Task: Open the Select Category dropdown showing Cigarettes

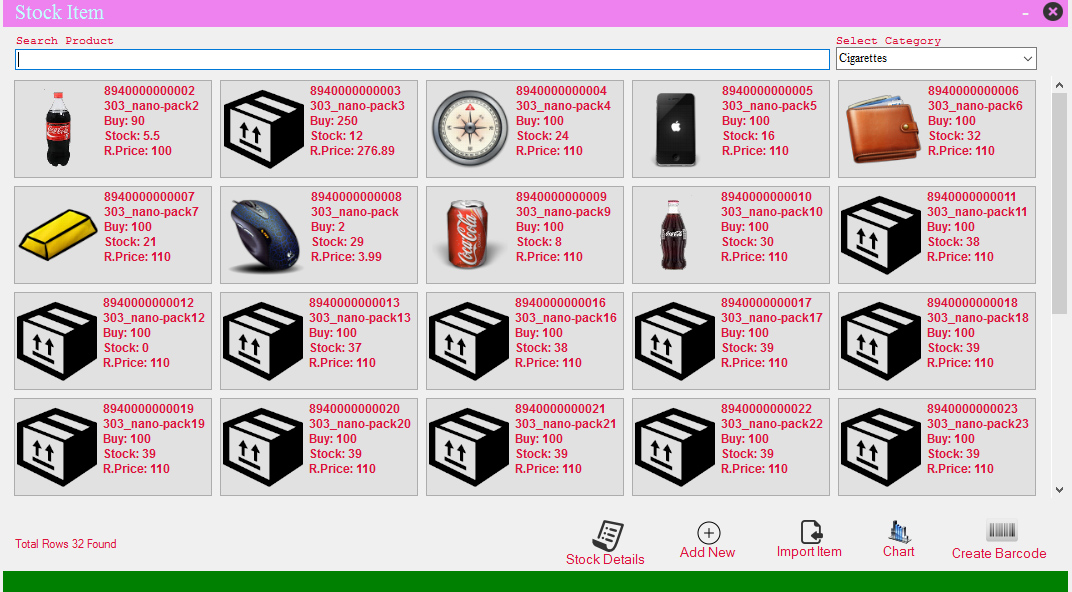Action: 936,58
